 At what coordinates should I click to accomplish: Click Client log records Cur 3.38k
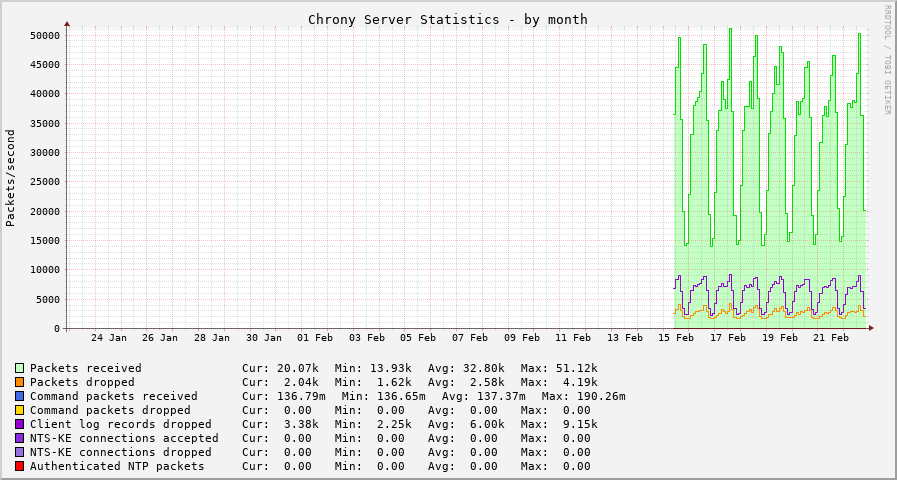click(301, 424)
